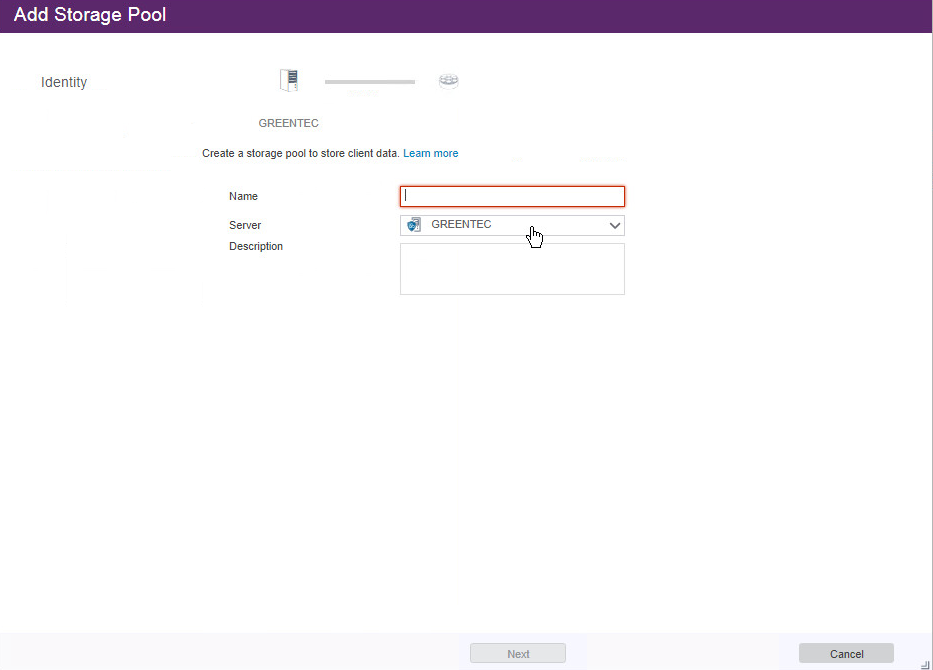Click the Server field label
This screenshot has width=933, height=670.
click(x=245, y=226)
